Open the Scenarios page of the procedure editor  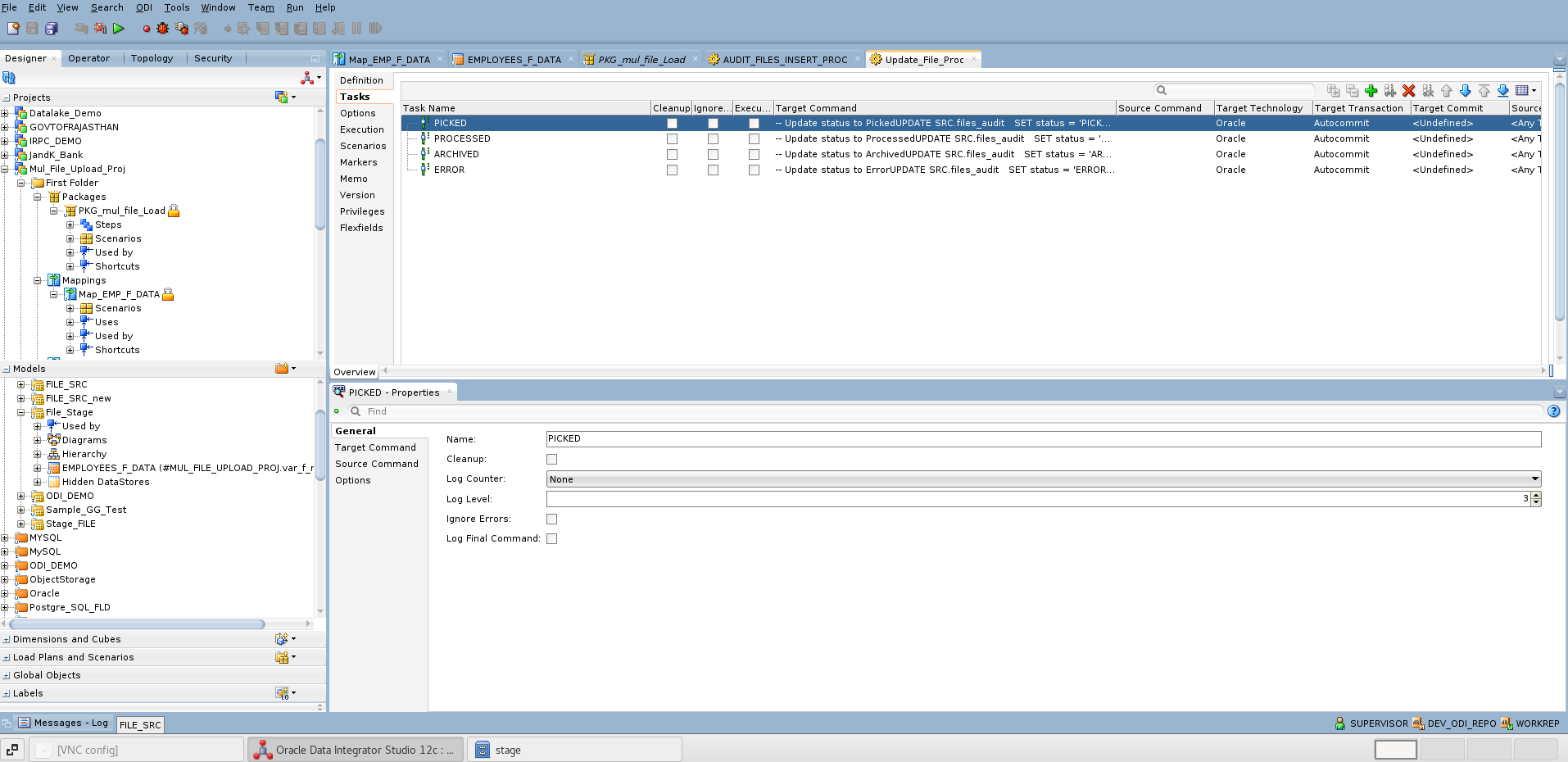pos(364,146)
